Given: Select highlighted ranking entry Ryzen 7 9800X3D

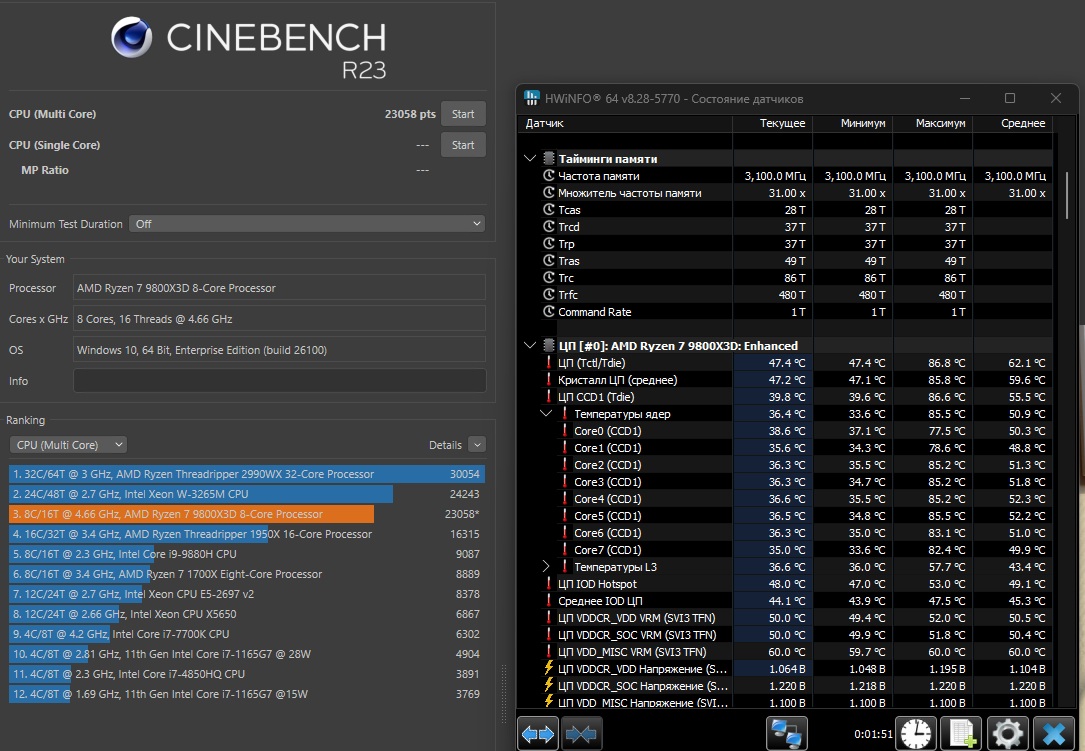Looking at the screenshot, I should 247,514.
